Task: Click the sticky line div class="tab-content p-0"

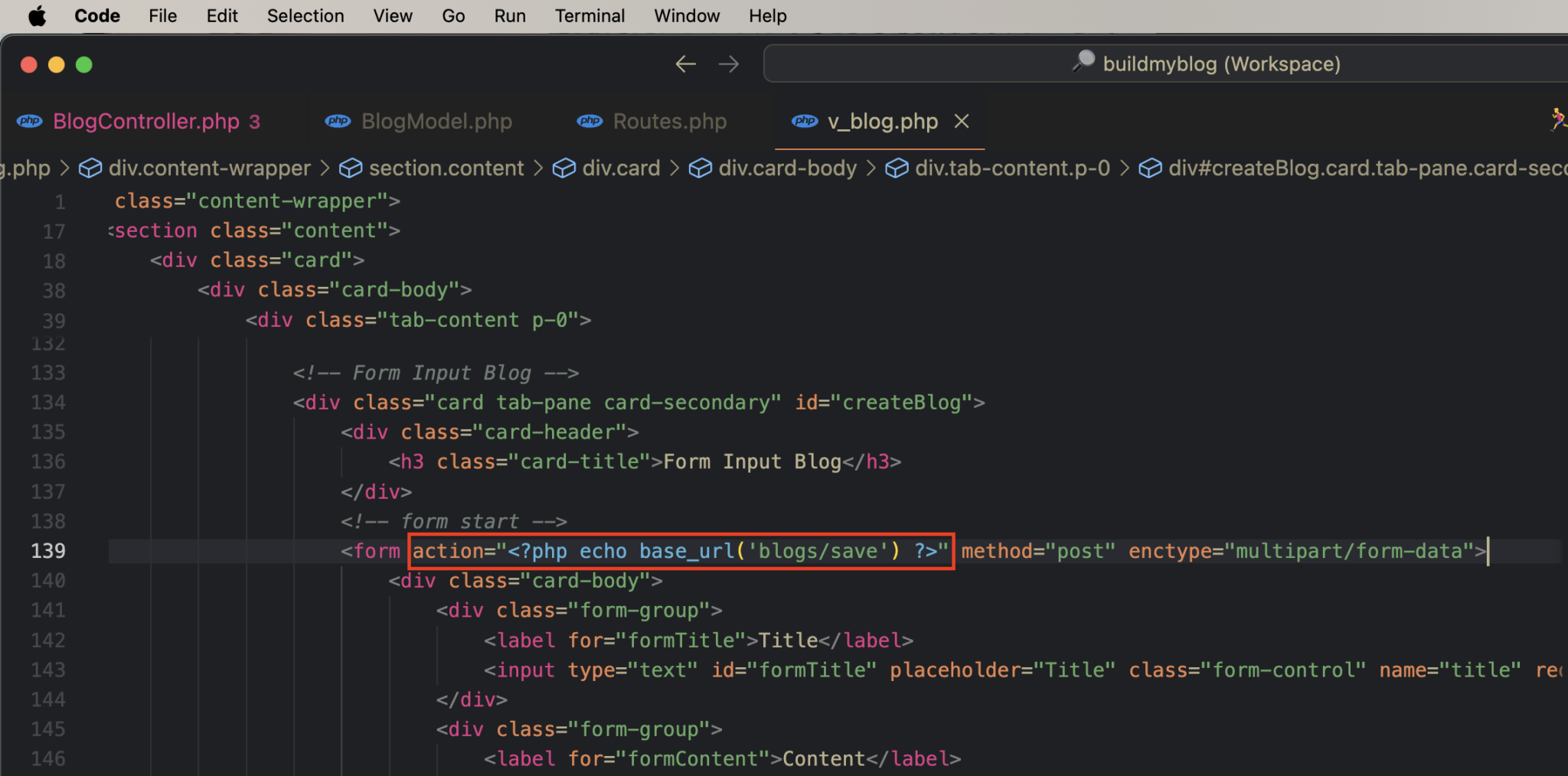Action: 419,320
